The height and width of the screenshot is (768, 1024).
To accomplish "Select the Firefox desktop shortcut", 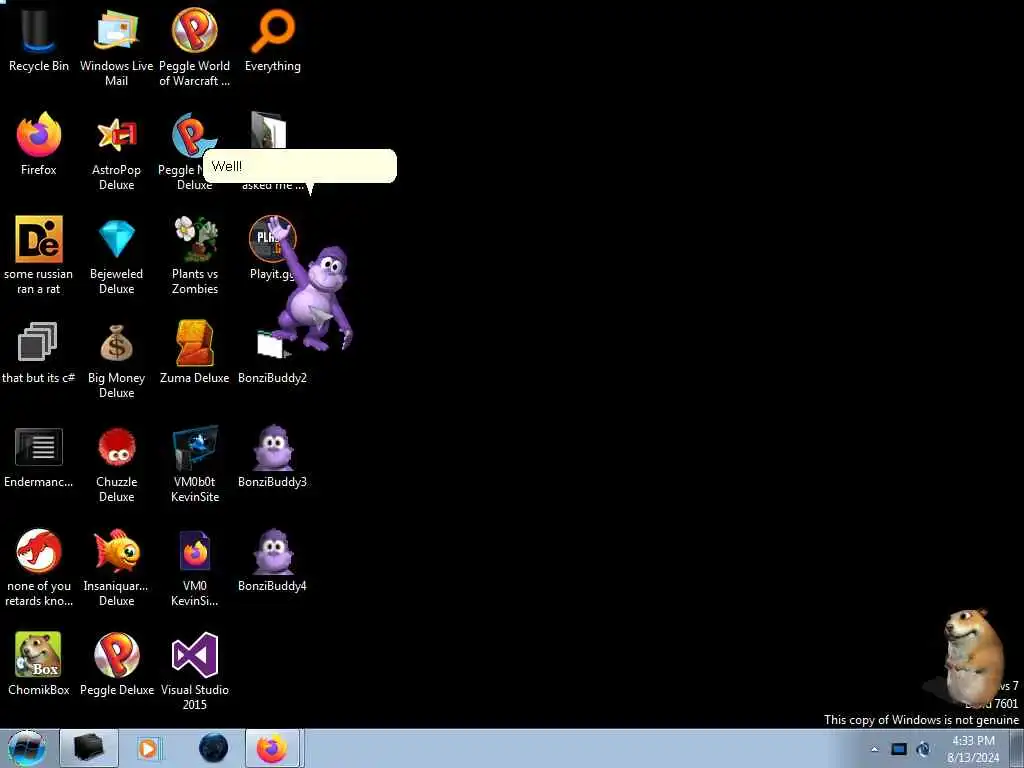I will [39, 144].
